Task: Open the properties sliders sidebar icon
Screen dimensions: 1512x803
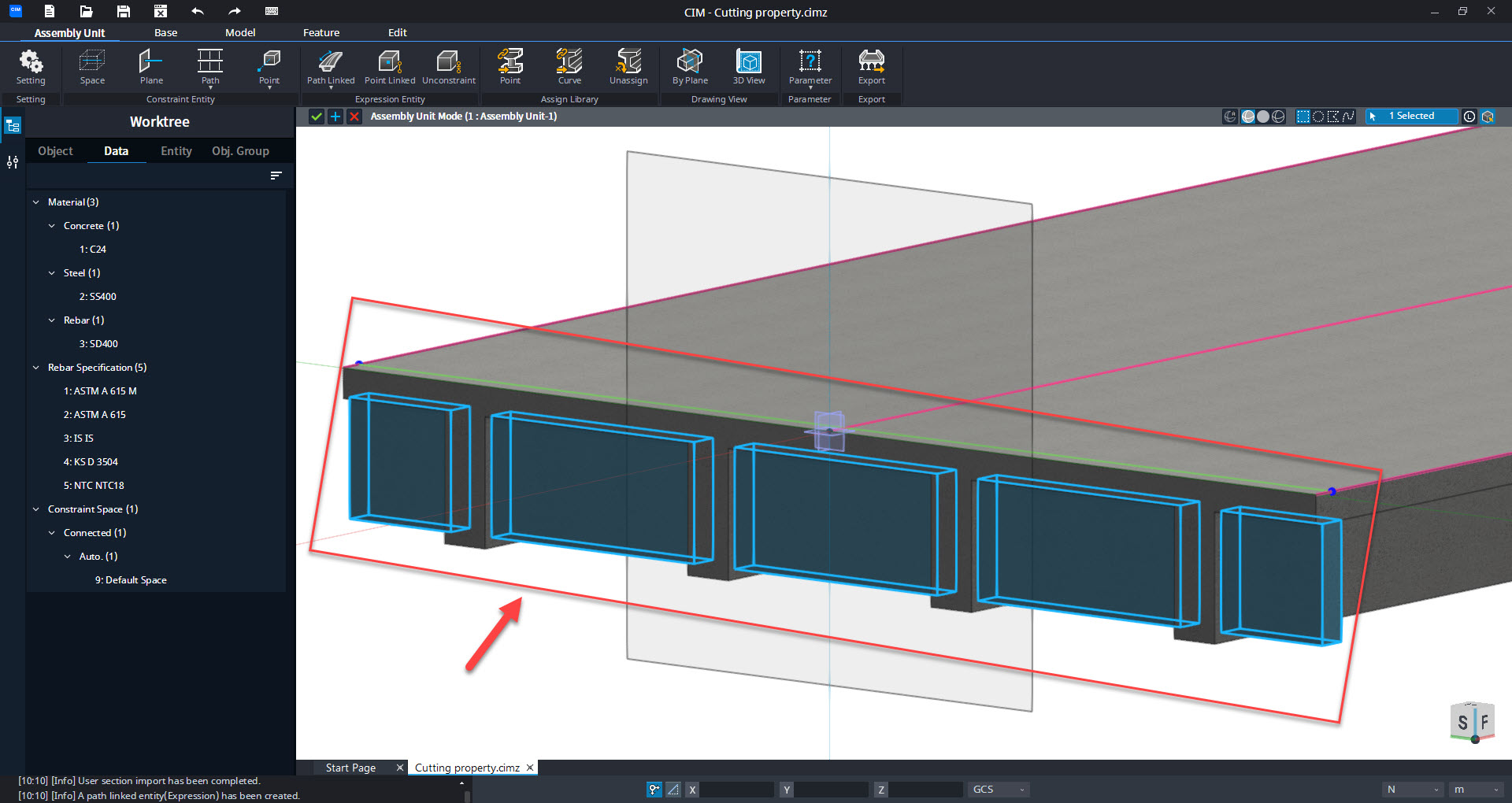Action: coord(13,162)
